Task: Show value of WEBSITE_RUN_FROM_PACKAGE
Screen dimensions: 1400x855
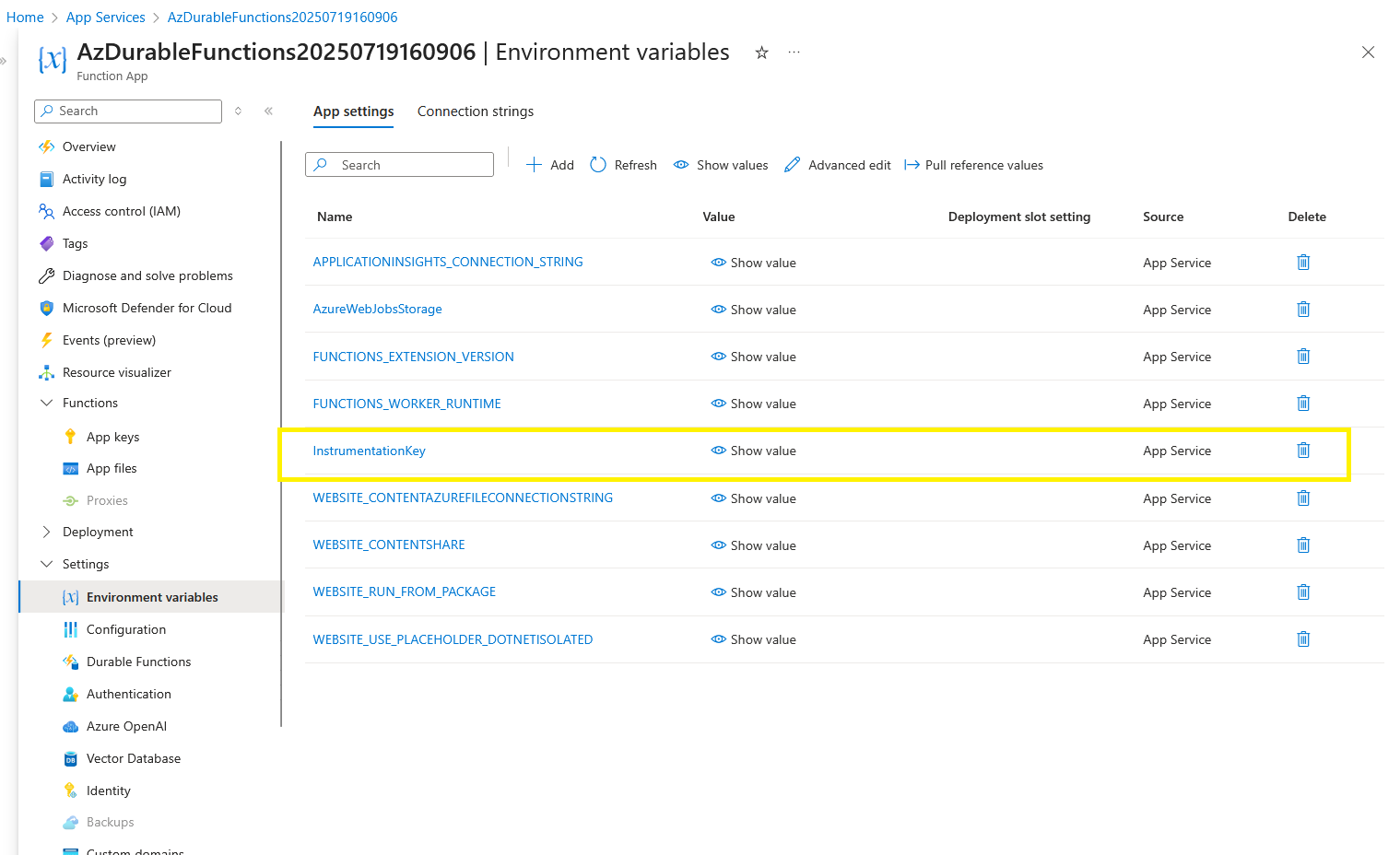Action: [x=753, y=592]
